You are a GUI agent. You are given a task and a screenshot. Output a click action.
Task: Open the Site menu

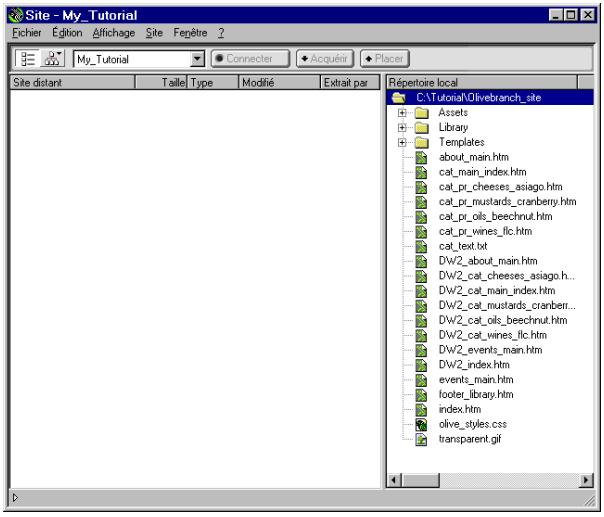154,33
